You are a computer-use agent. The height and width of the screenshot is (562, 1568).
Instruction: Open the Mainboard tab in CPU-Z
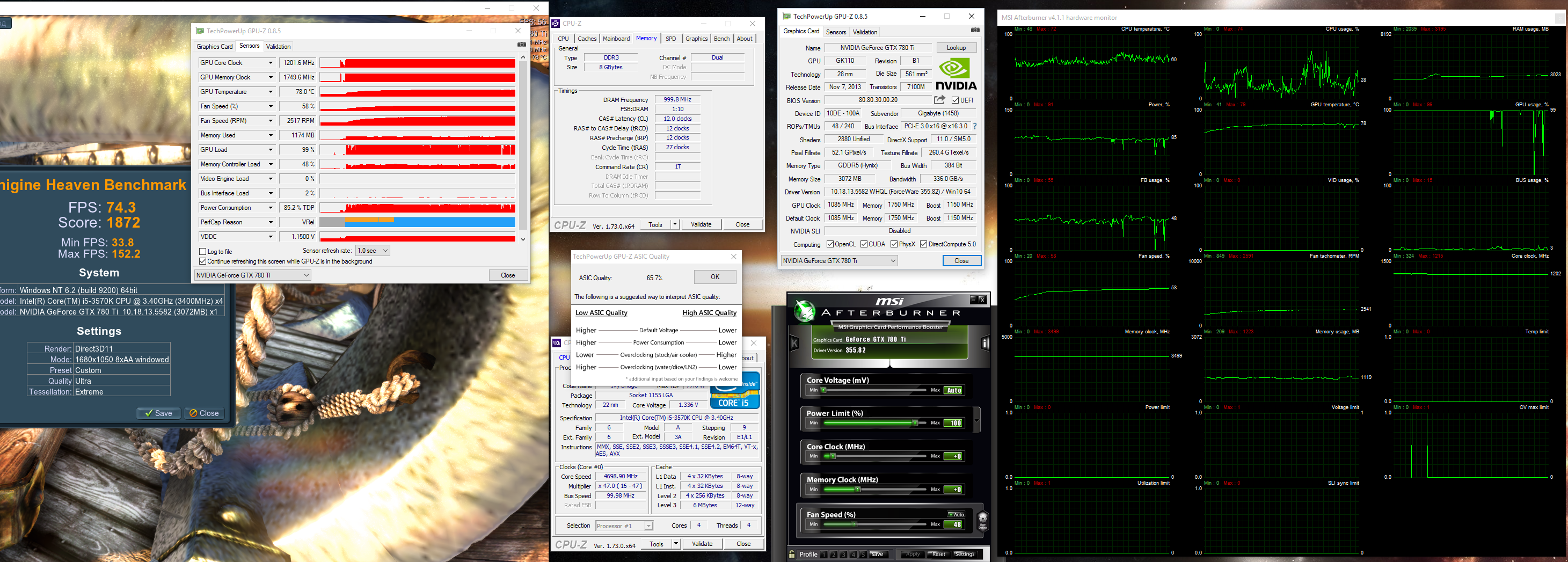point(616,38)
